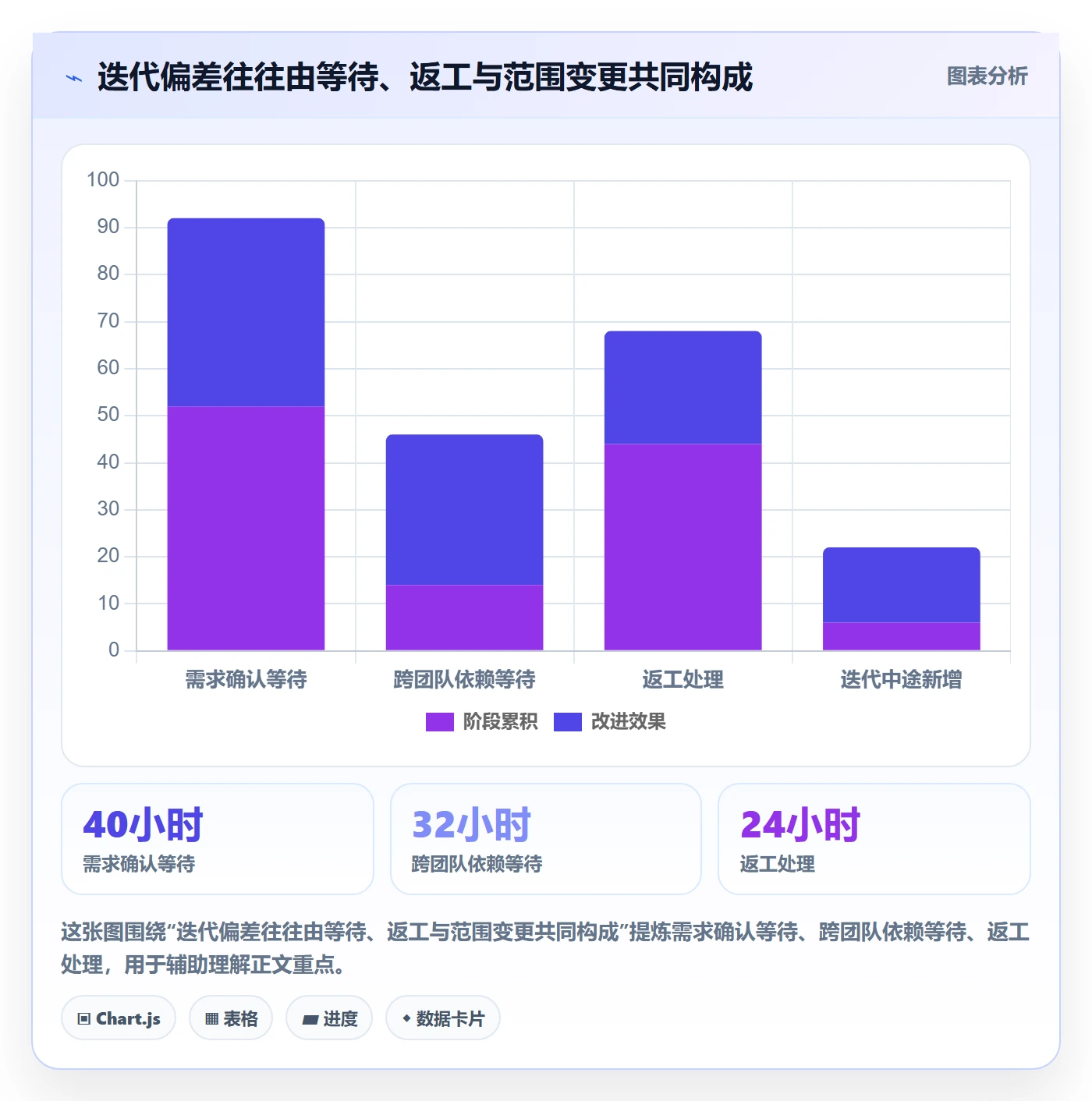Click the 阶段累积 legend text

click(500, 722)
